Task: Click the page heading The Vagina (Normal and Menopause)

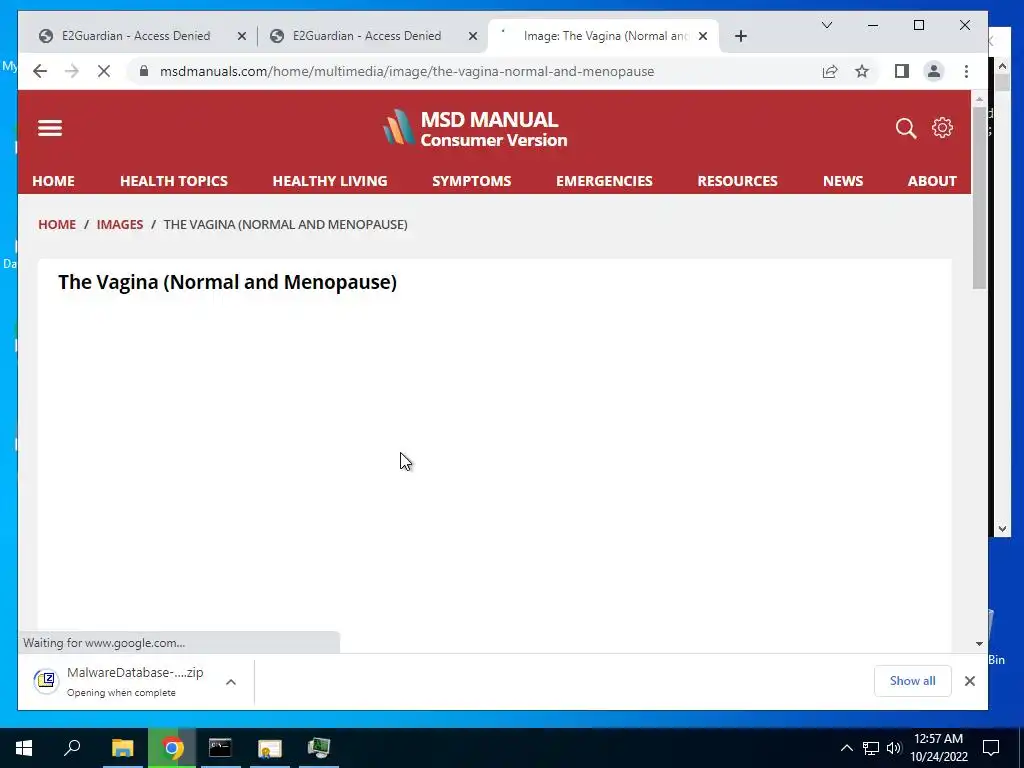Action: 227,282
